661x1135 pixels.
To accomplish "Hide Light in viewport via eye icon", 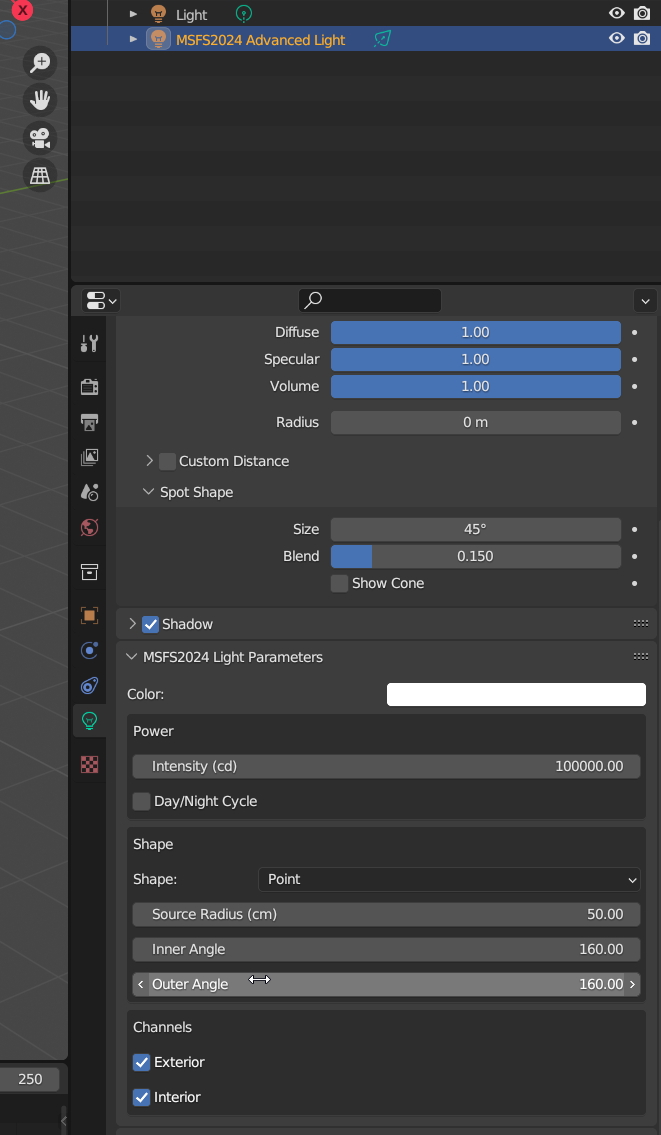I will (x=616, y=13).
